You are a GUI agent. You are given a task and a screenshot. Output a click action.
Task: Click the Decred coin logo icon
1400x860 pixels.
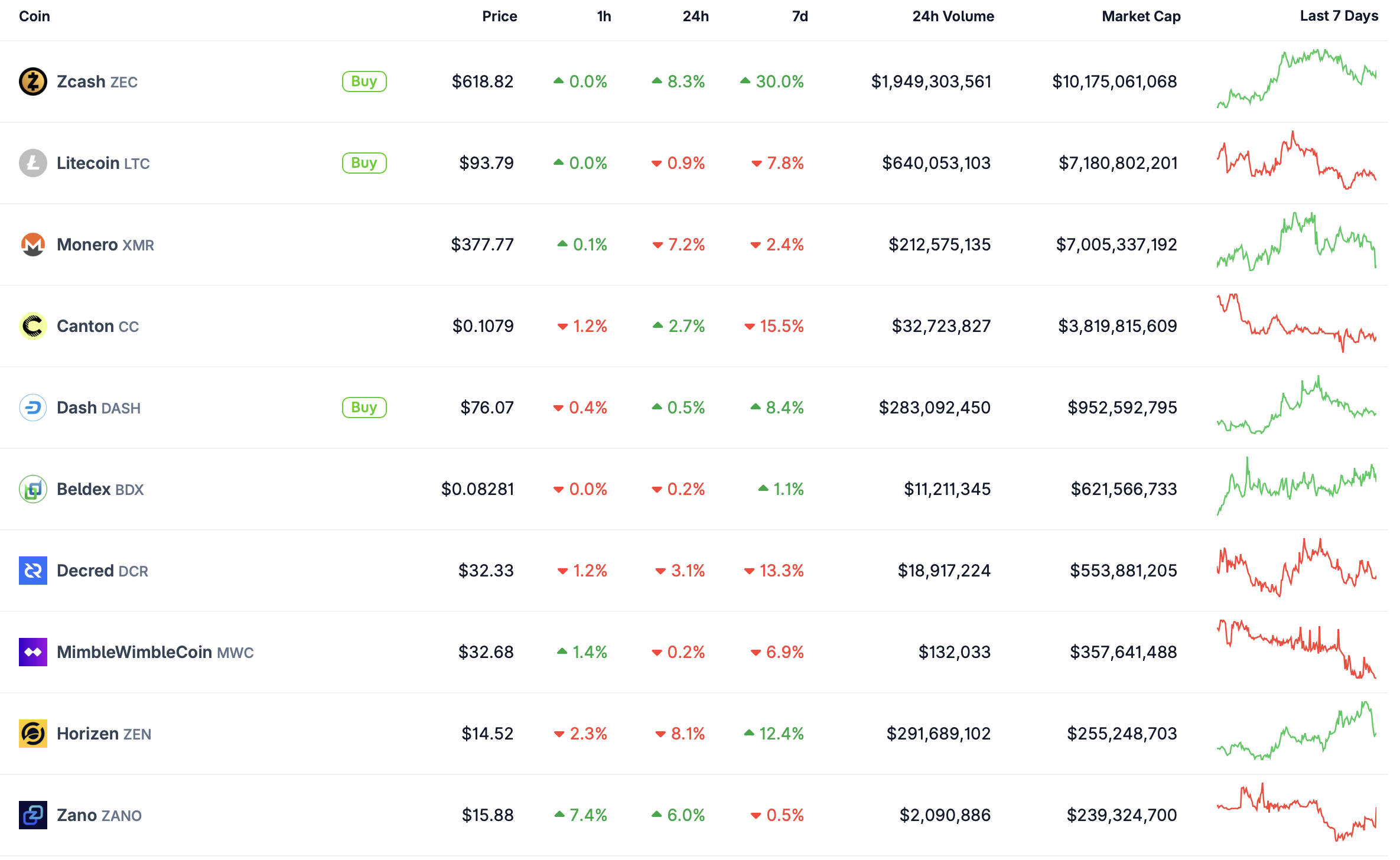click(33, 571)
